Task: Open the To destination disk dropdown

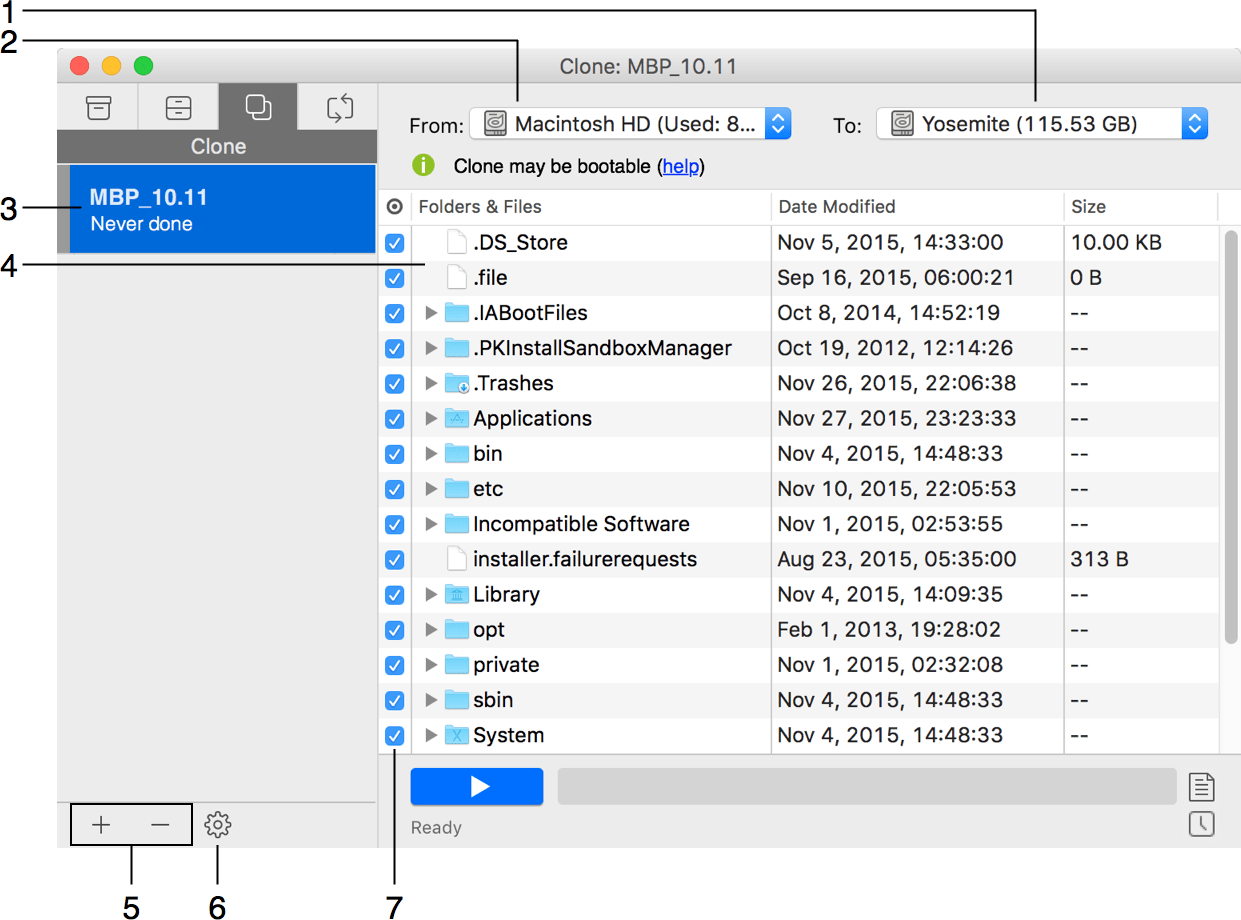Action: (1043, 124)
